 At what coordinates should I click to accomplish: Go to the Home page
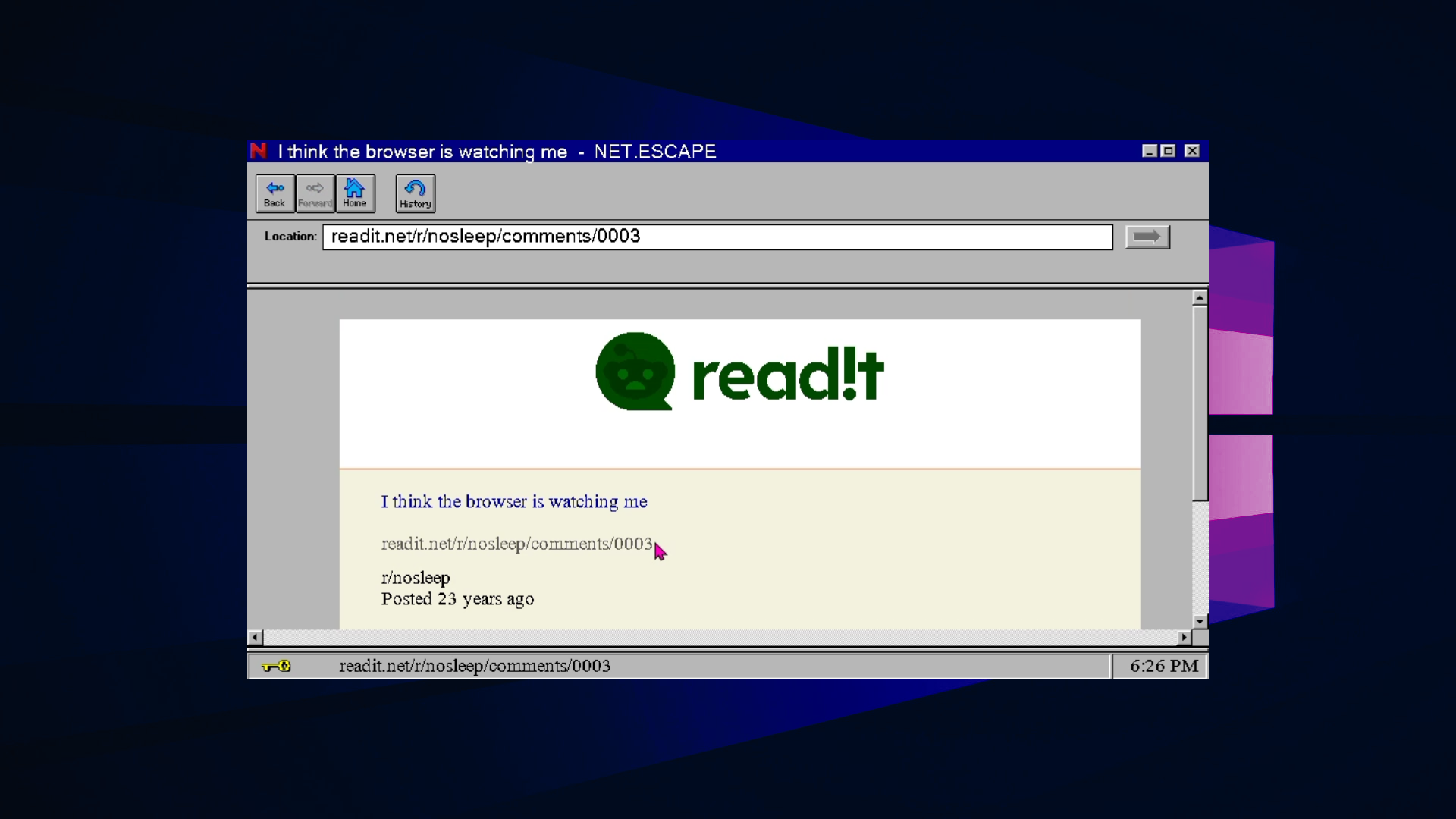[x=355, y=193]
